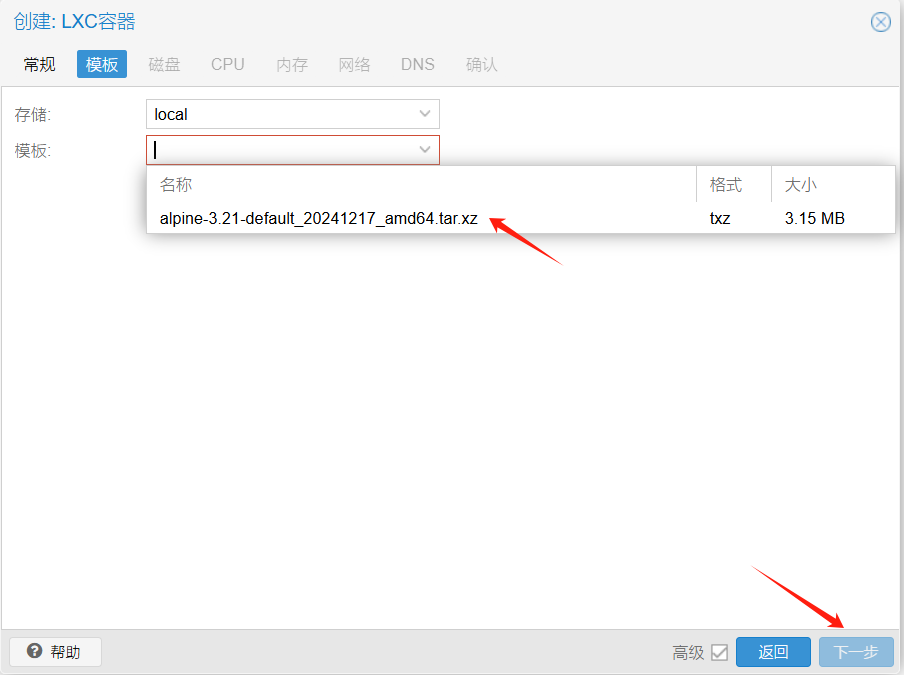The image size is (904, 675).
Task: Select the 模板 tab
Action: 101,64
